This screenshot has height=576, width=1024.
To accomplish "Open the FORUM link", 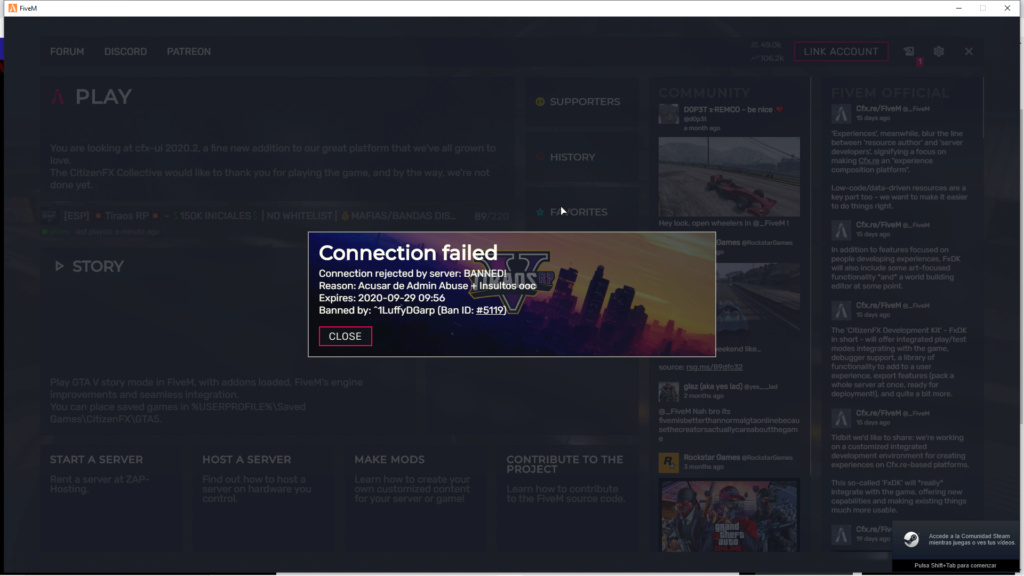I will [67, 52].
